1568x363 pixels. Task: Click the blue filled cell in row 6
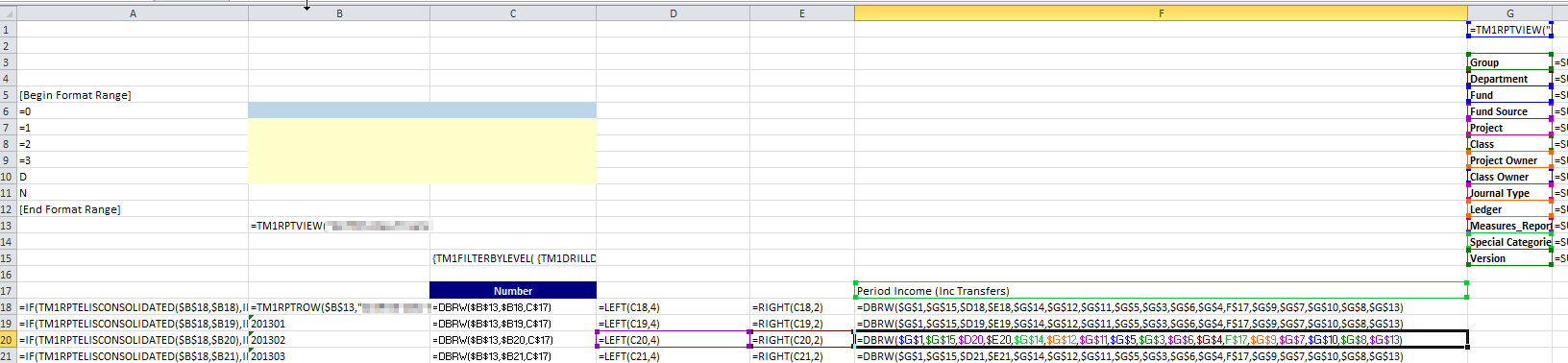[422, 110]
